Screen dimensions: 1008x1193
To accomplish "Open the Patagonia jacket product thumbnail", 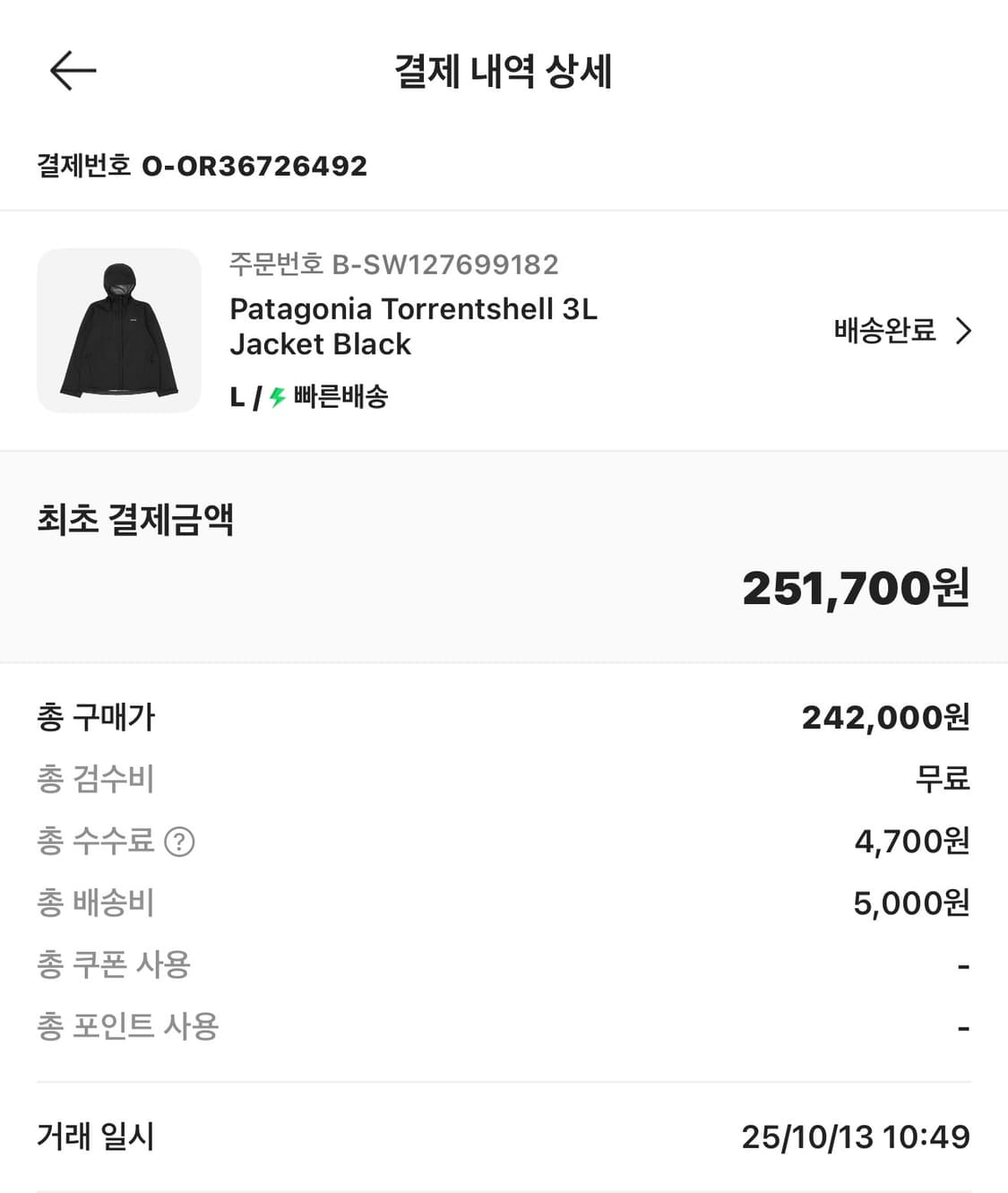I will [119, 331].
